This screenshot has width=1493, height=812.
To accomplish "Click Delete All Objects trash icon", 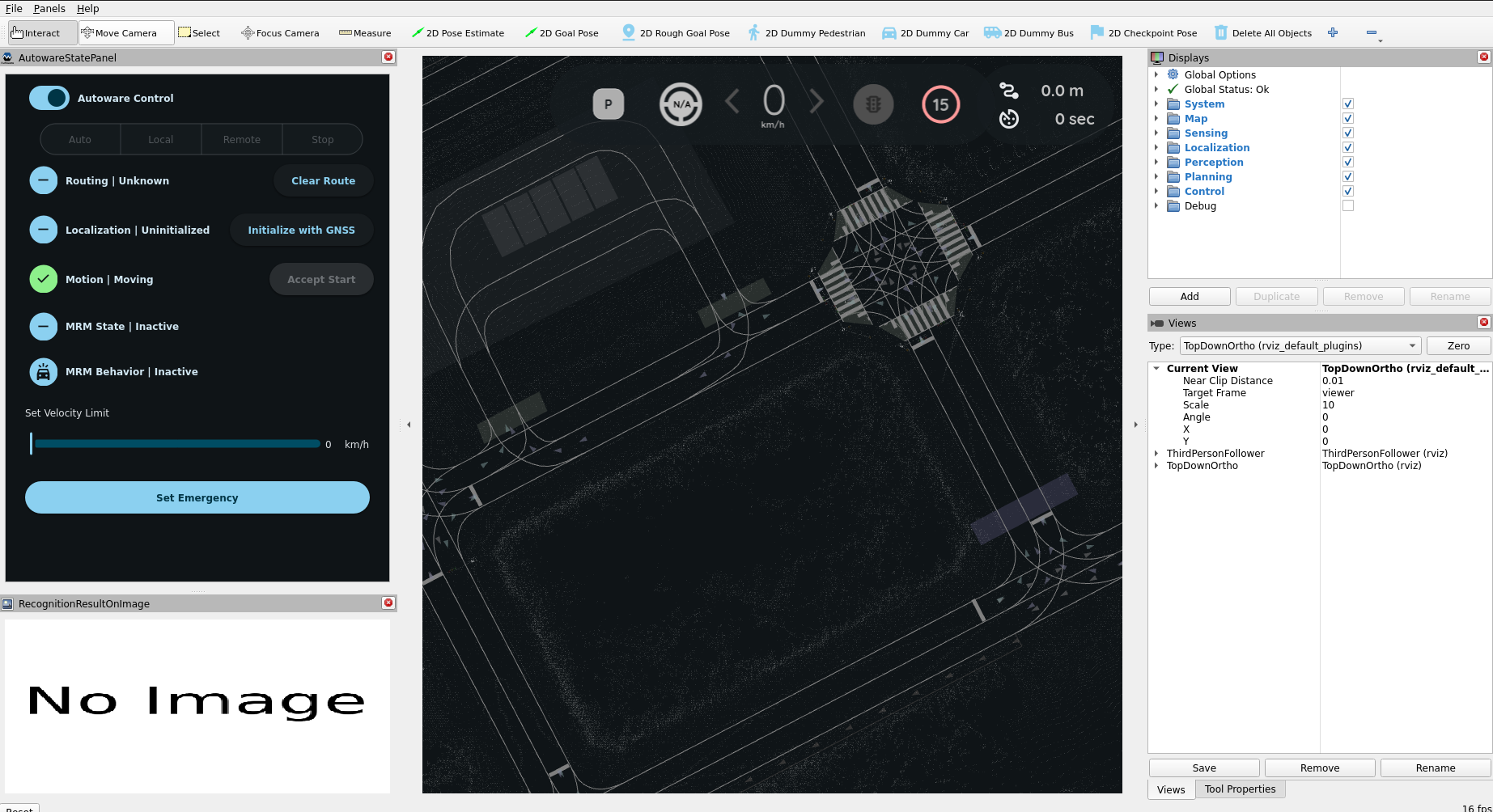I will point(1221,33).
